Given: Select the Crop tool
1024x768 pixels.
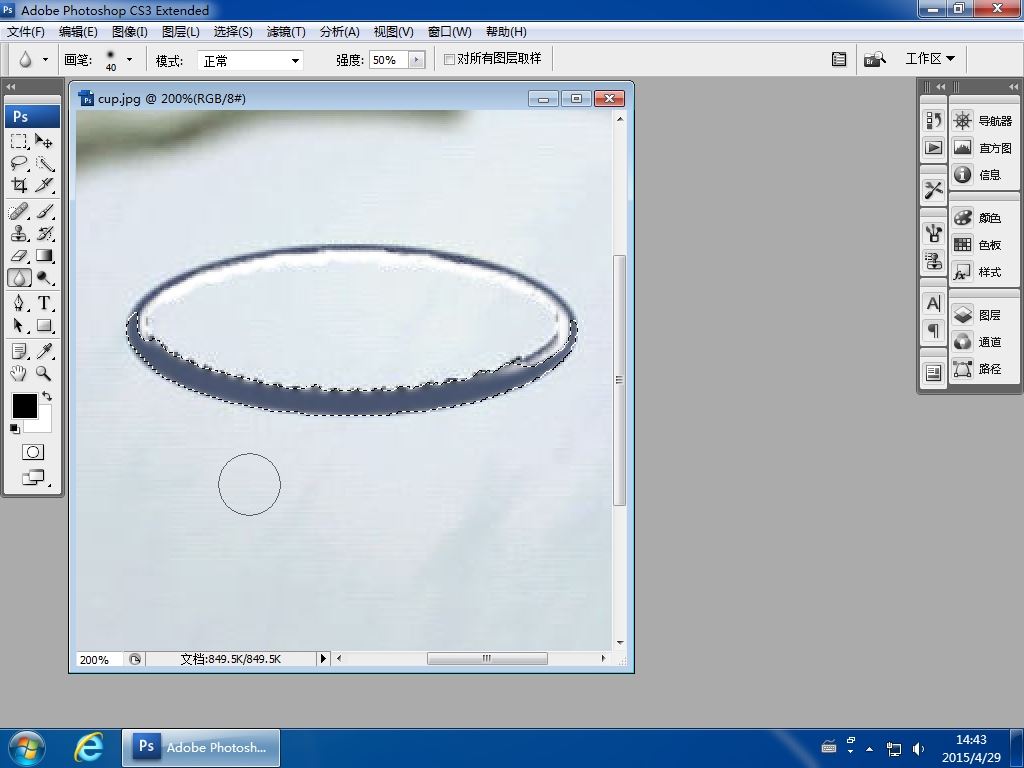Looking at the screenshot, I should coord(19,185).
